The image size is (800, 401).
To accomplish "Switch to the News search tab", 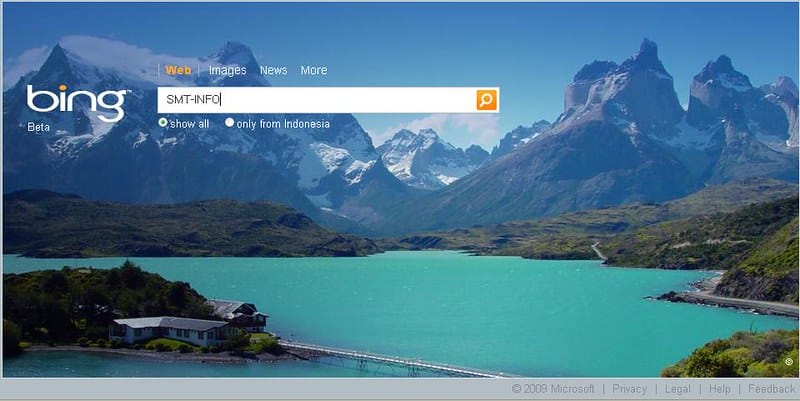I will [273, 70].
